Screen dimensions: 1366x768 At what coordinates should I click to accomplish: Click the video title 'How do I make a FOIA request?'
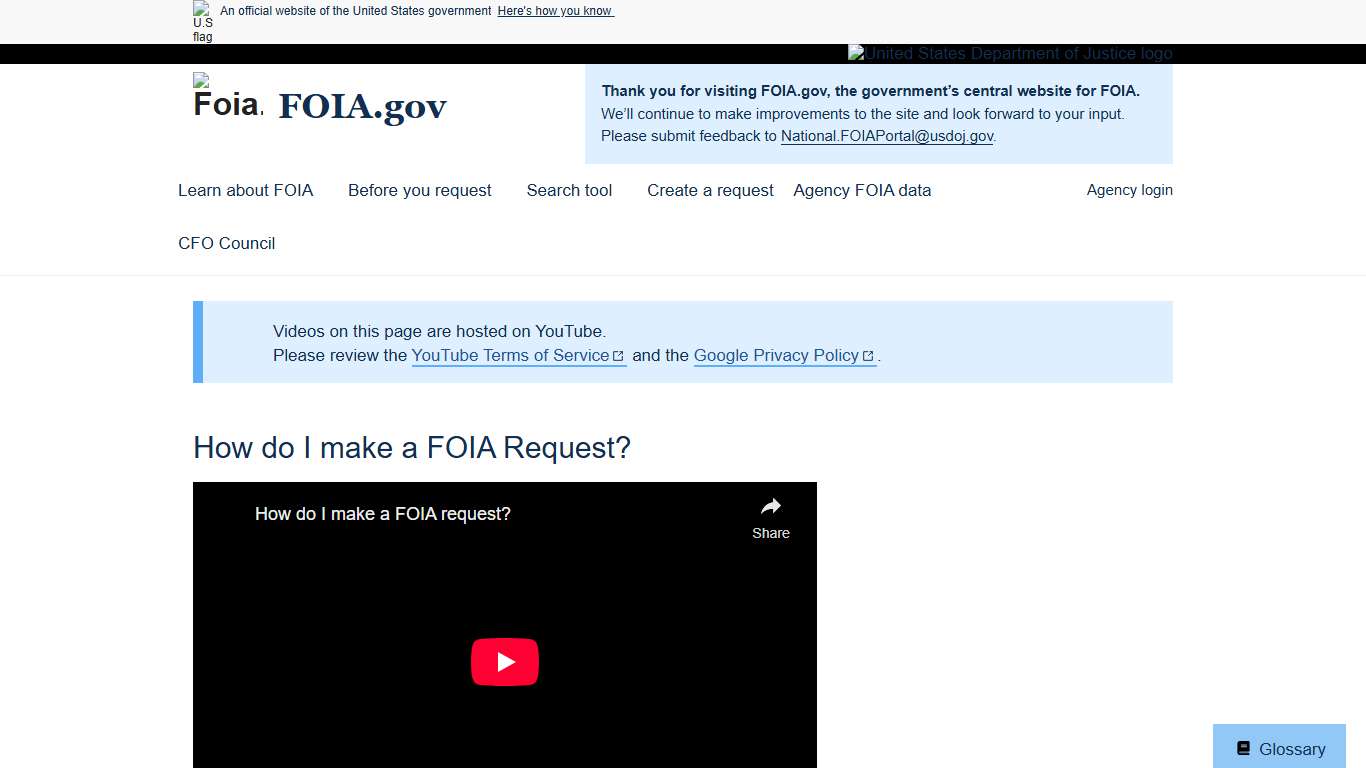pos(383,513)
